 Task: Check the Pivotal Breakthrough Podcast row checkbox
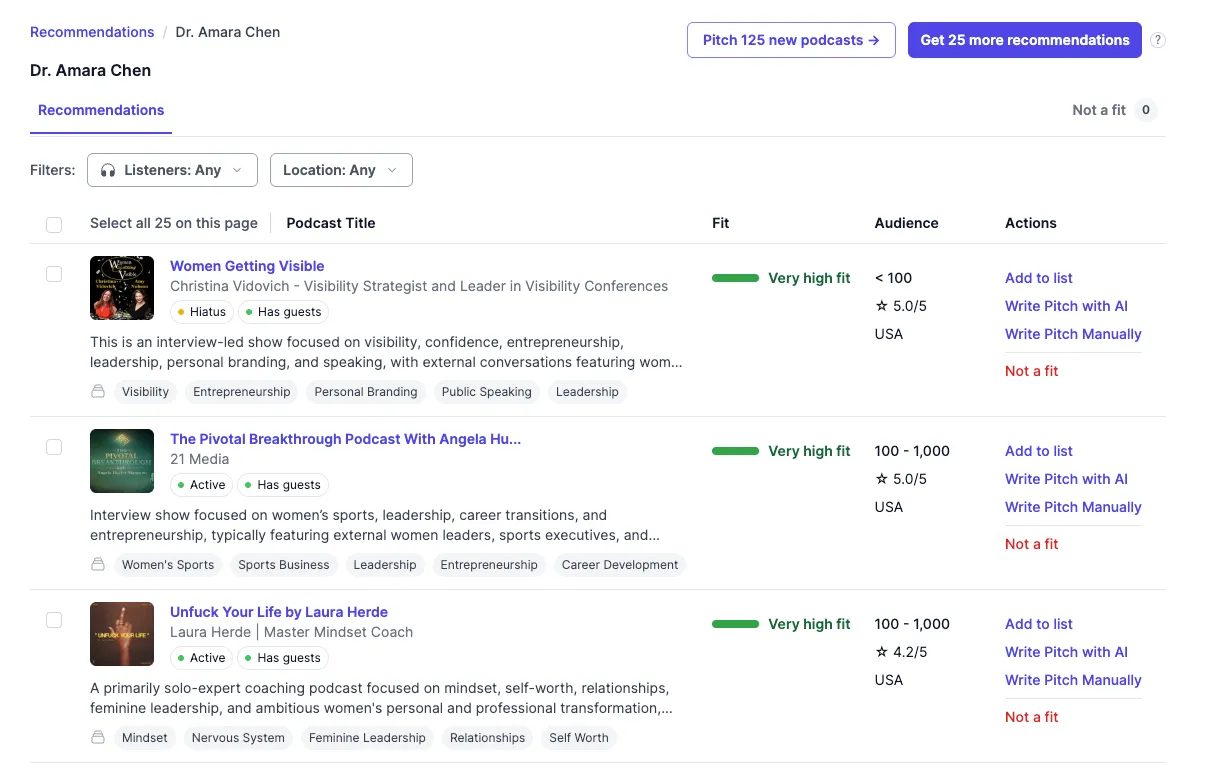pyautogui.click(x=54, y=447)
